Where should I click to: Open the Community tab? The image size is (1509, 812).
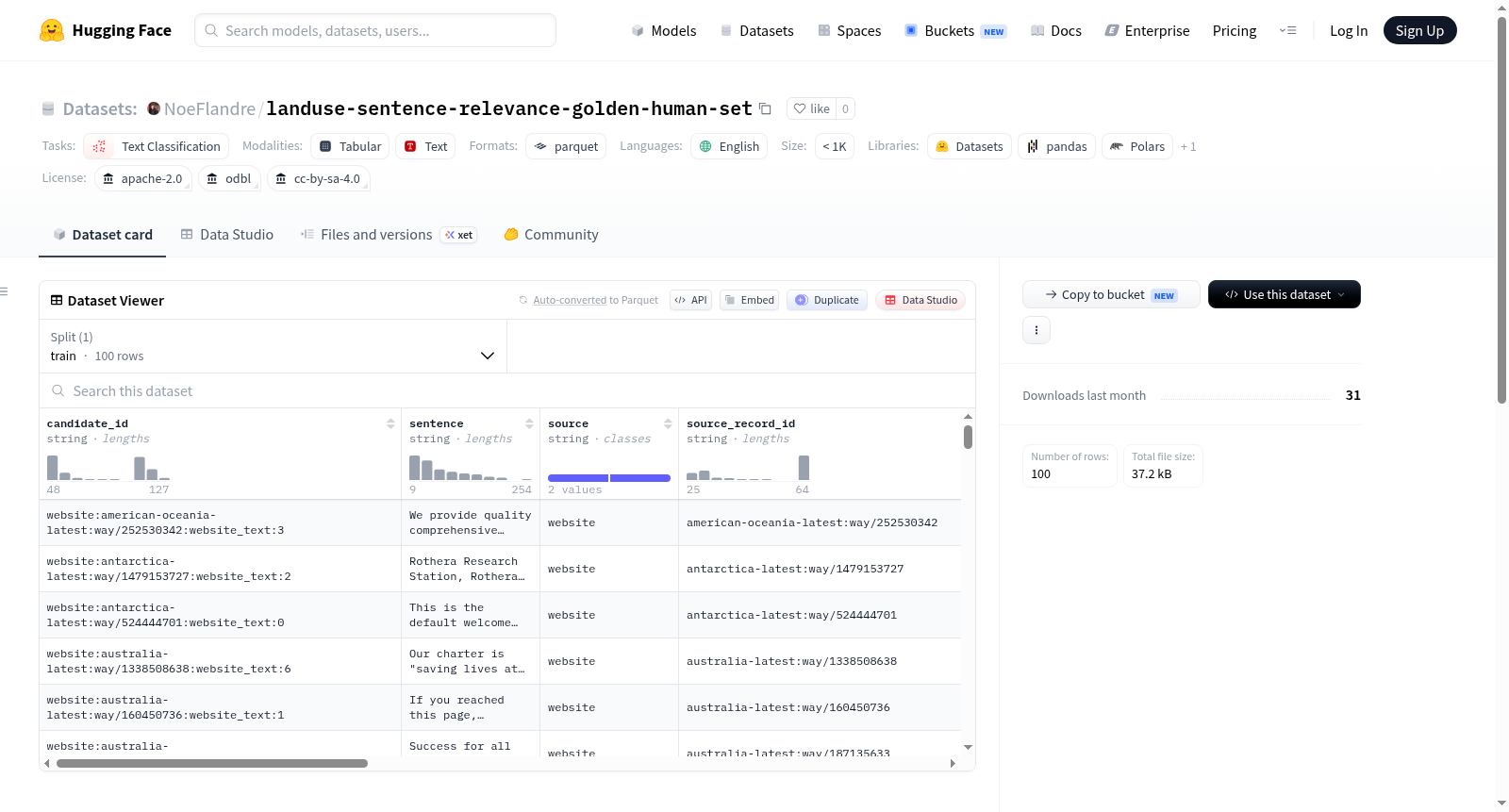pos(552,235)
